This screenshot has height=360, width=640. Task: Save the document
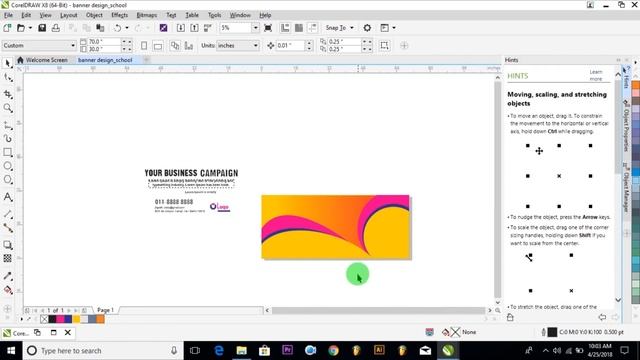[42, 28]
